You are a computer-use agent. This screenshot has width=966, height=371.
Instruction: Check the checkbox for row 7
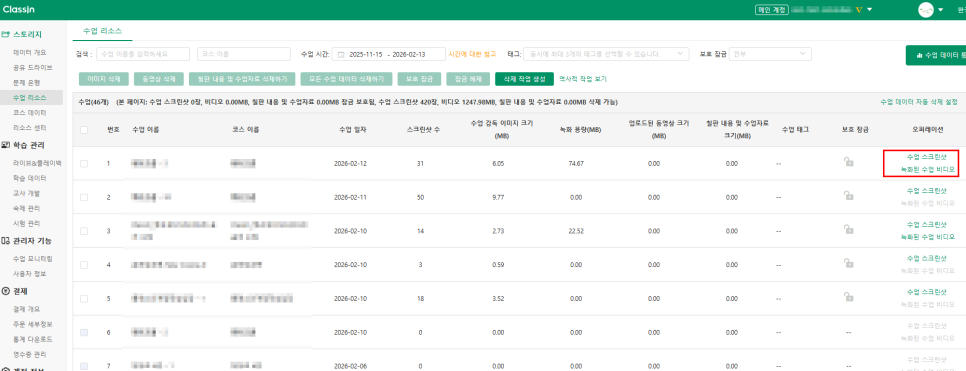pyautogui.click(x=84, y=365)
